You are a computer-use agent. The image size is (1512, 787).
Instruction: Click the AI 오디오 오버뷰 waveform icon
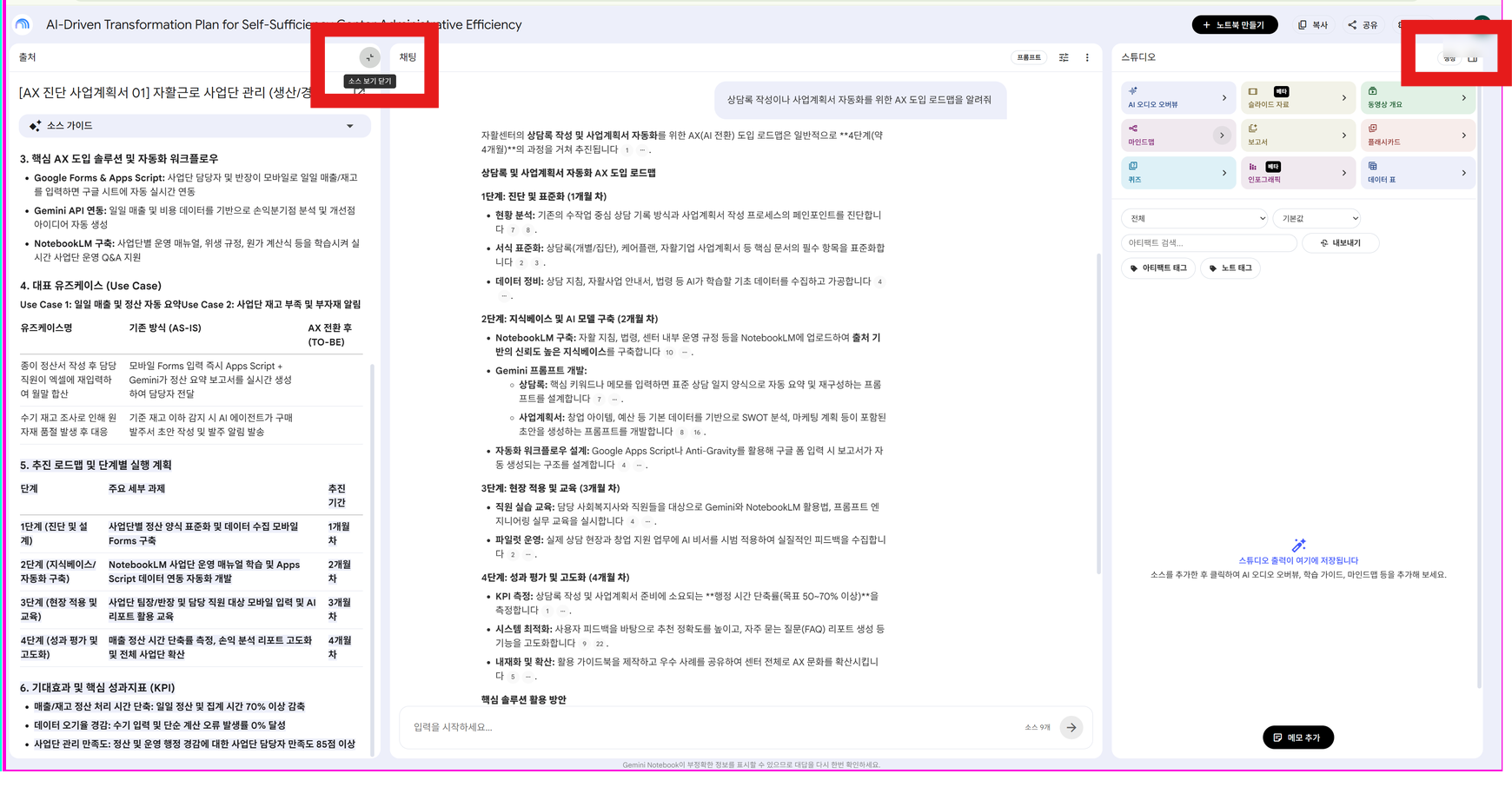tap(1132, 90)
